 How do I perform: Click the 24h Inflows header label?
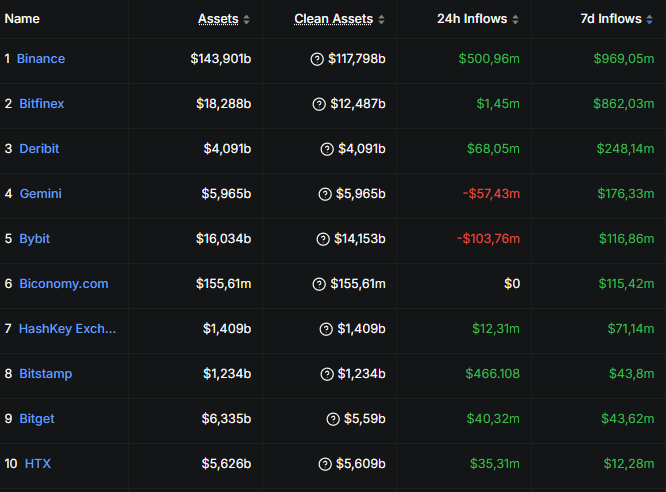pyautogui.click(x=472, y=19)
